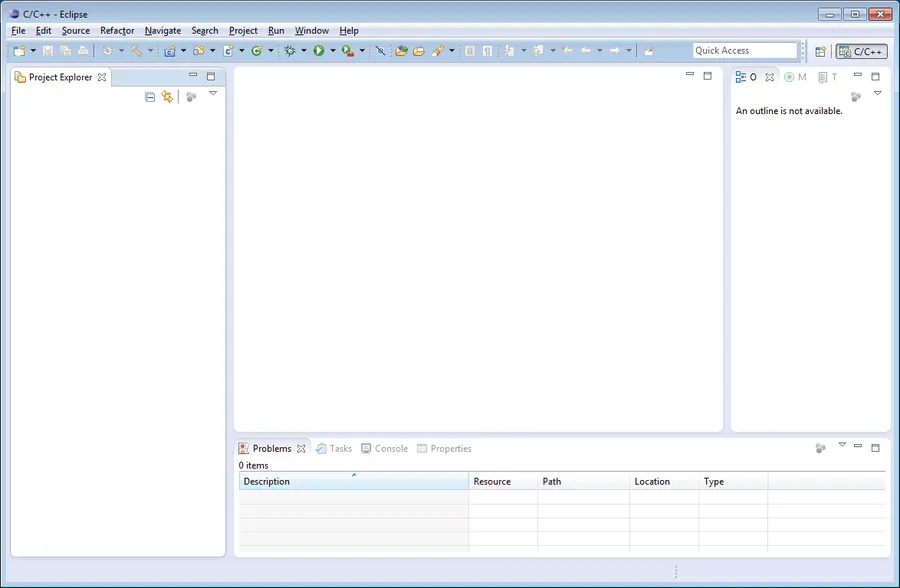Click the New C++ Class icon

pyautogui.click(x=257, y=51)
